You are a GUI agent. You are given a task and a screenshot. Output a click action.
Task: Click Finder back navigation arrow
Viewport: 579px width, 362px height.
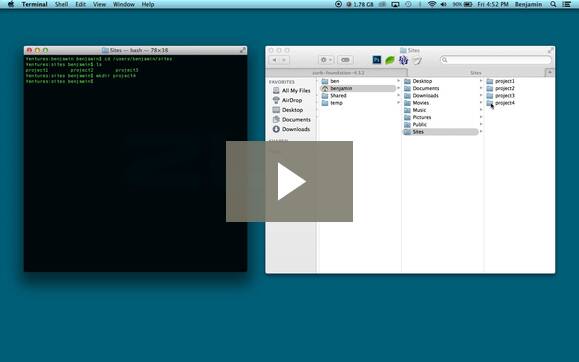[x=275, y=60]
